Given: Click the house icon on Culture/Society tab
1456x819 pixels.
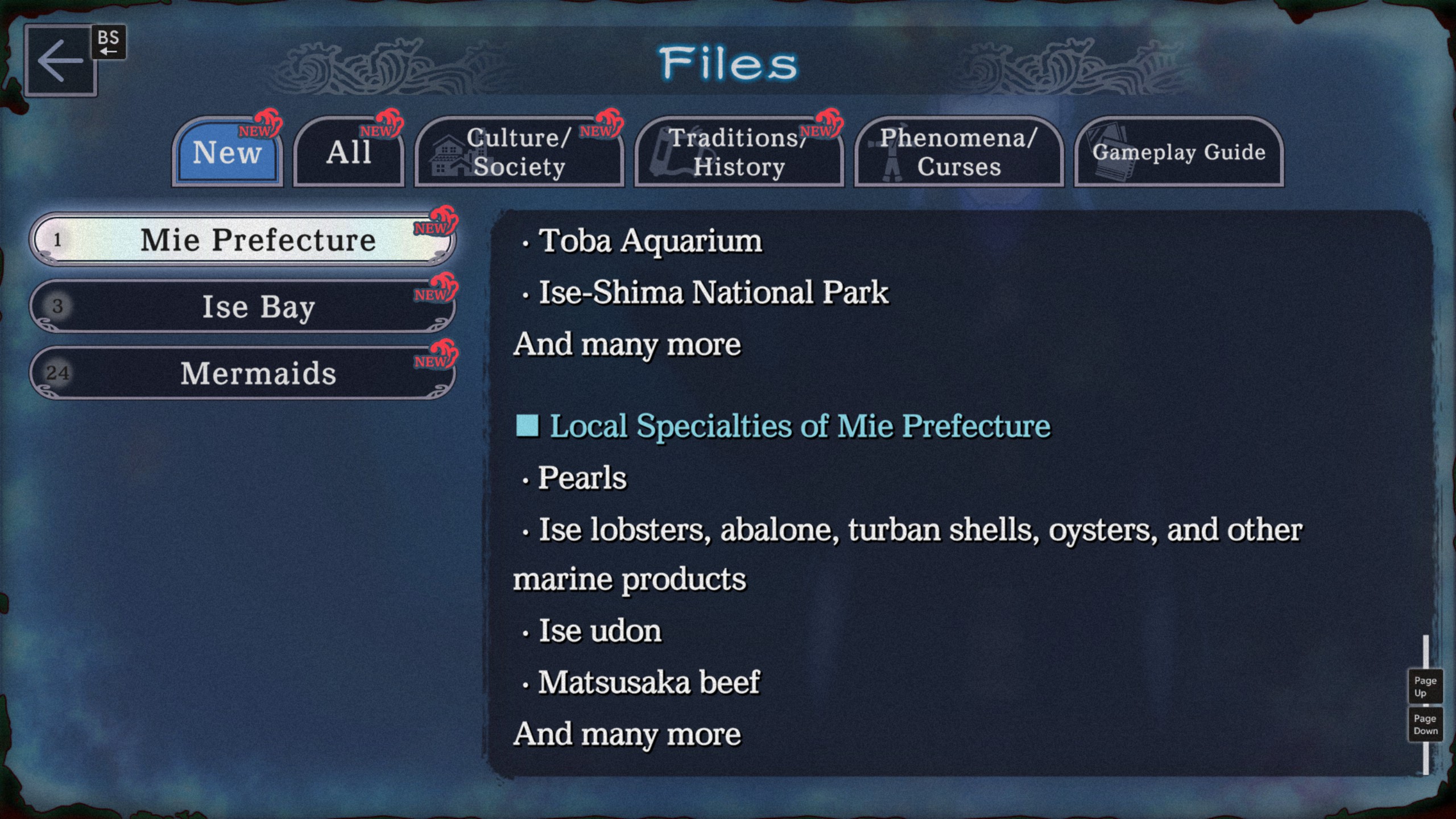Looking at the screenshot, I should [449, 155].
